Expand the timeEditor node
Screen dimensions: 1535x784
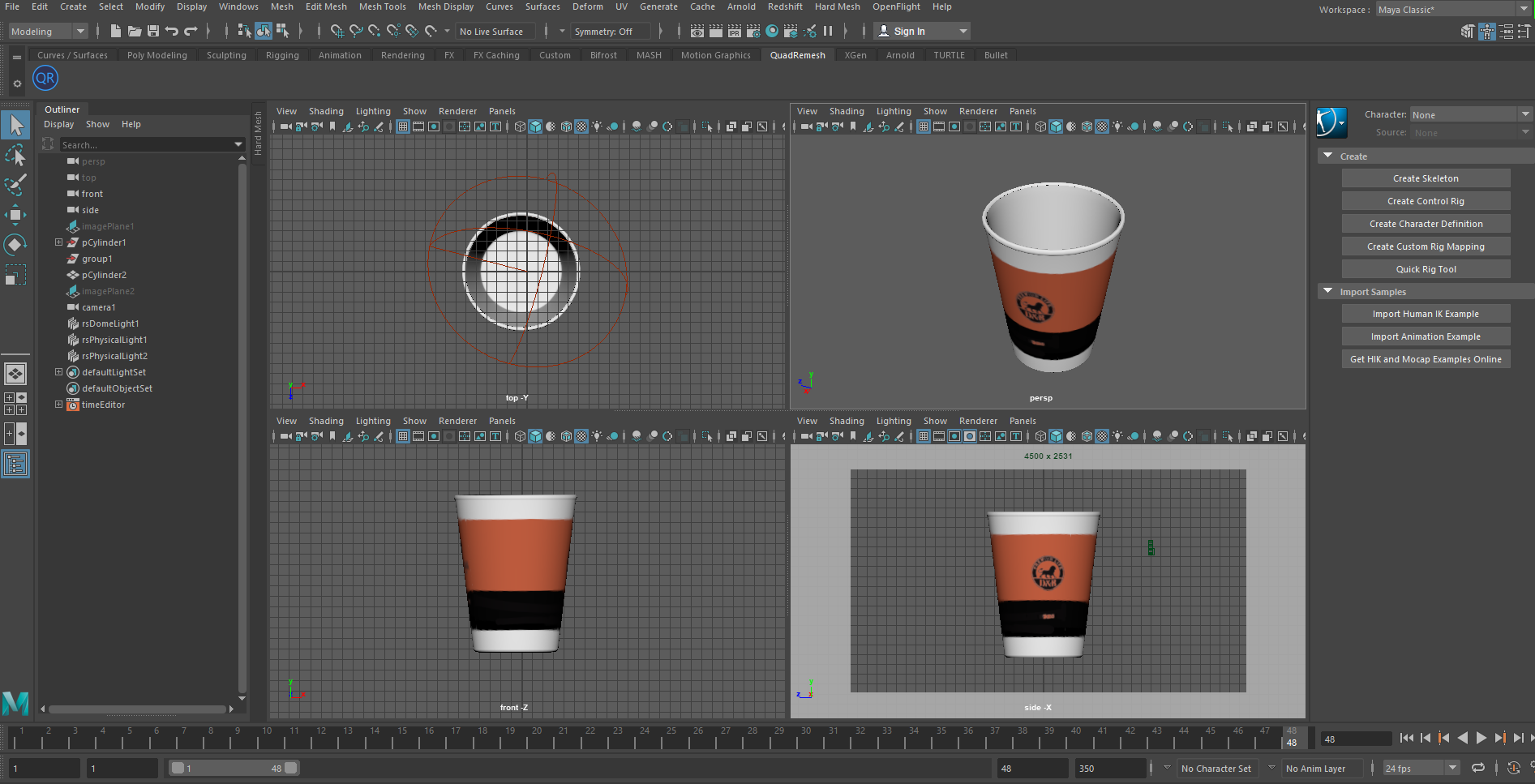58,405
